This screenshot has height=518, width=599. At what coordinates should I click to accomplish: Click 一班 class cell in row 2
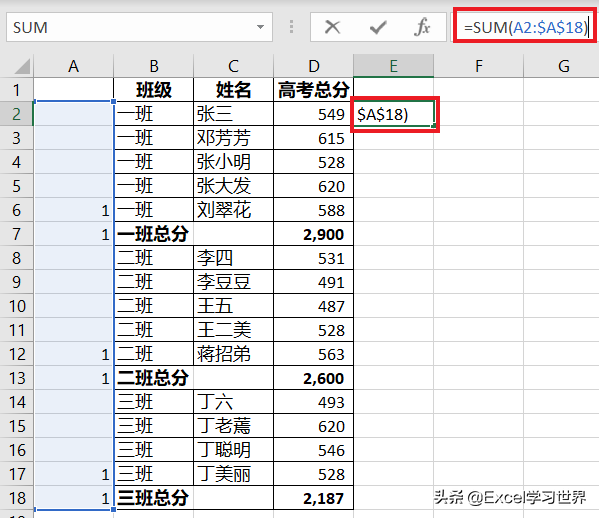(x=154, y=114)
